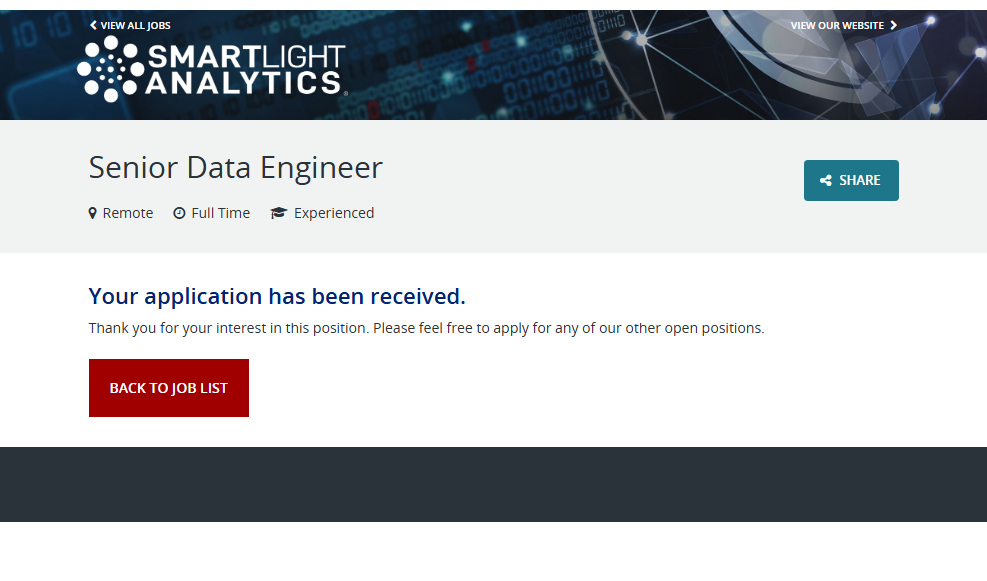
Task: Click the dark footer bar
Action: click(x=493, y=484)
